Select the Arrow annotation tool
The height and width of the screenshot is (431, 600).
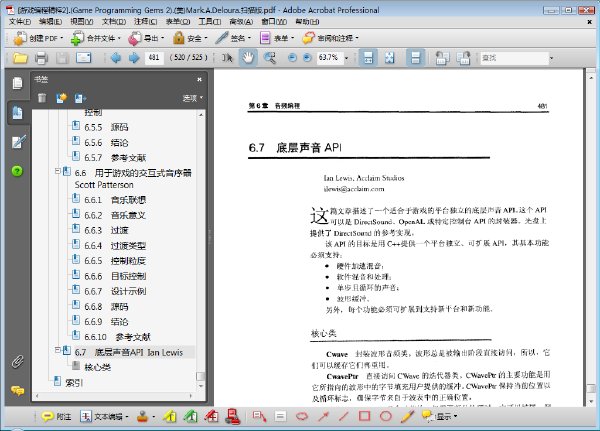click(323, 416)
